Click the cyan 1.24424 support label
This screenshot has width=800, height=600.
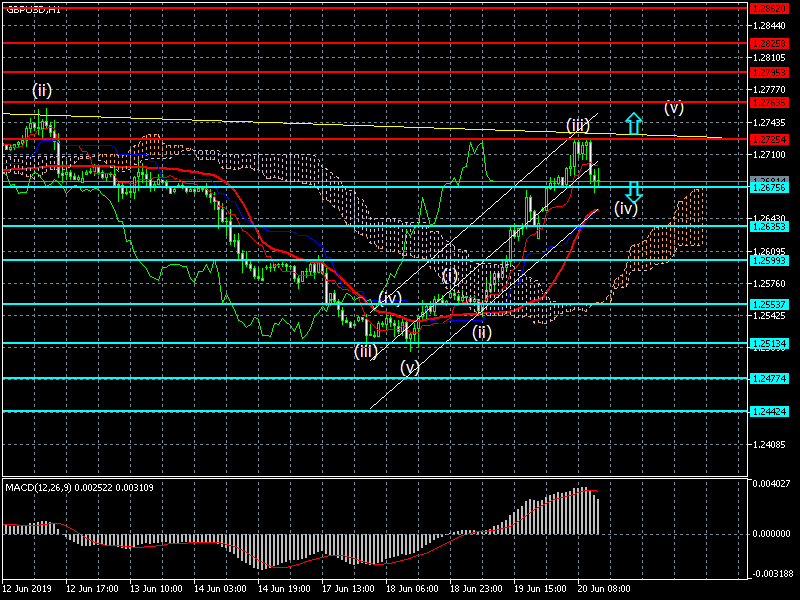tap(769, 411)
